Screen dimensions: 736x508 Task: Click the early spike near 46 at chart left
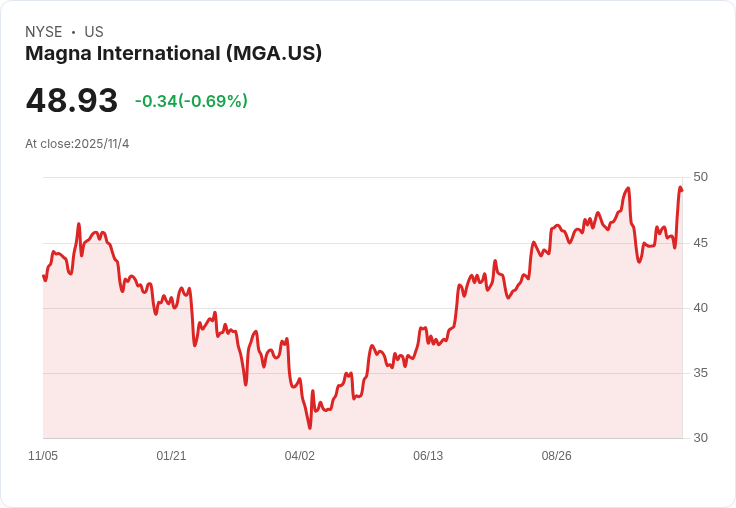(x=78, y=225)
